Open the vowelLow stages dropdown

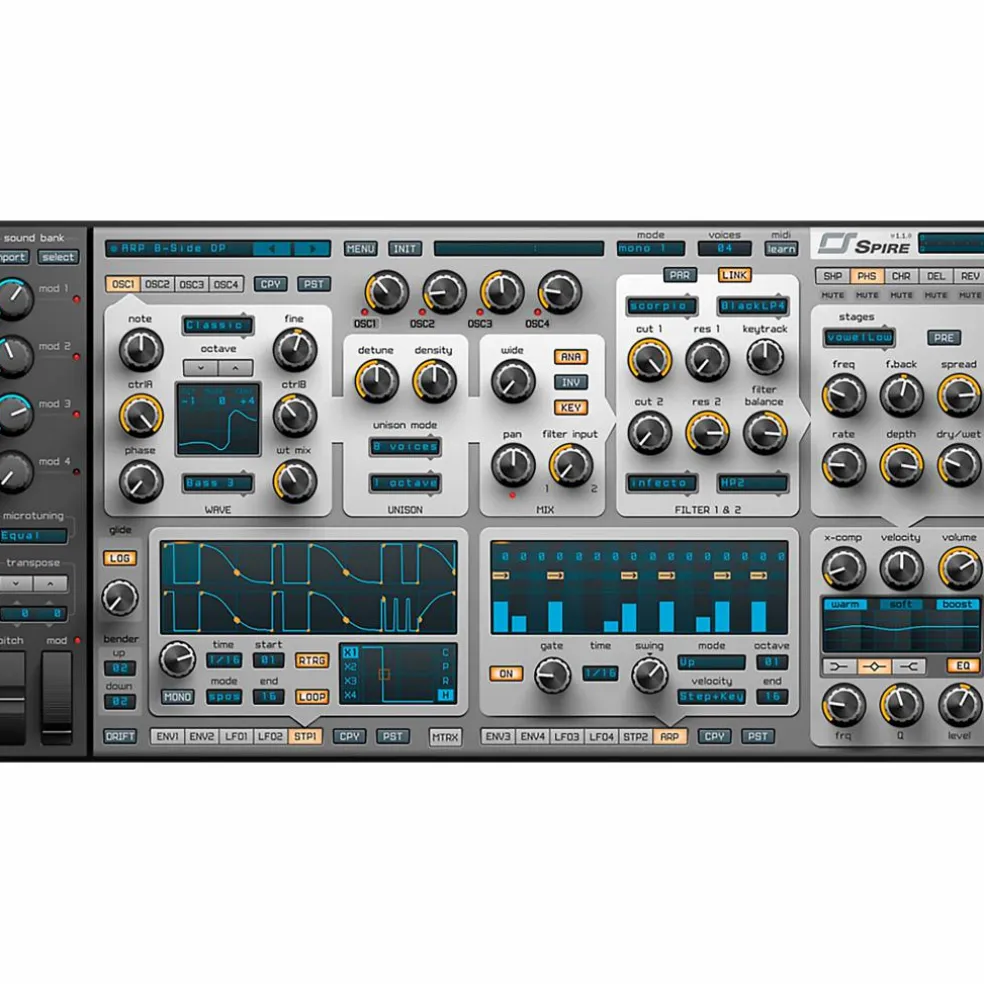(859, 338)
